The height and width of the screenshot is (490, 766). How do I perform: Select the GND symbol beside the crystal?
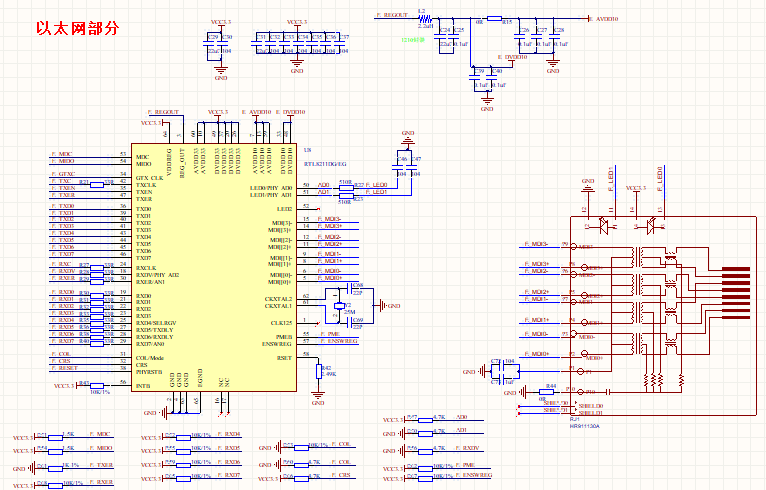(x=381, y=306)
